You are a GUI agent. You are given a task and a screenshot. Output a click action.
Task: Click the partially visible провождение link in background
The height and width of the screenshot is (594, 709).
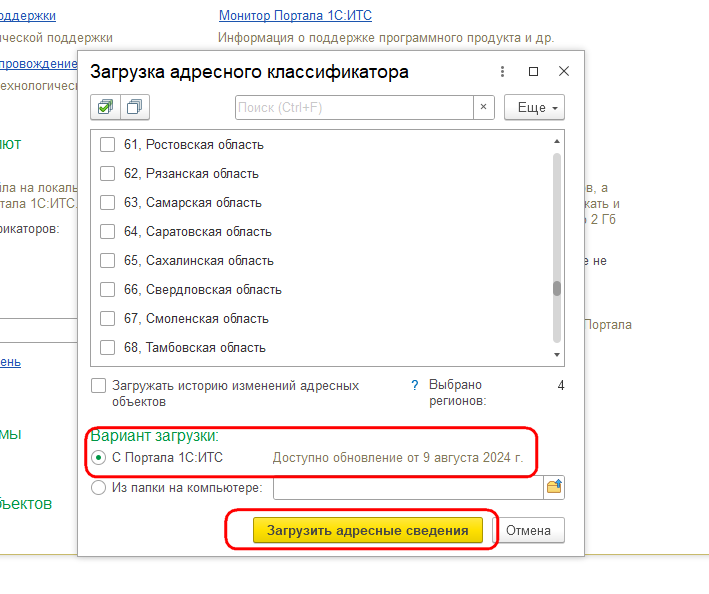[39, 64]
